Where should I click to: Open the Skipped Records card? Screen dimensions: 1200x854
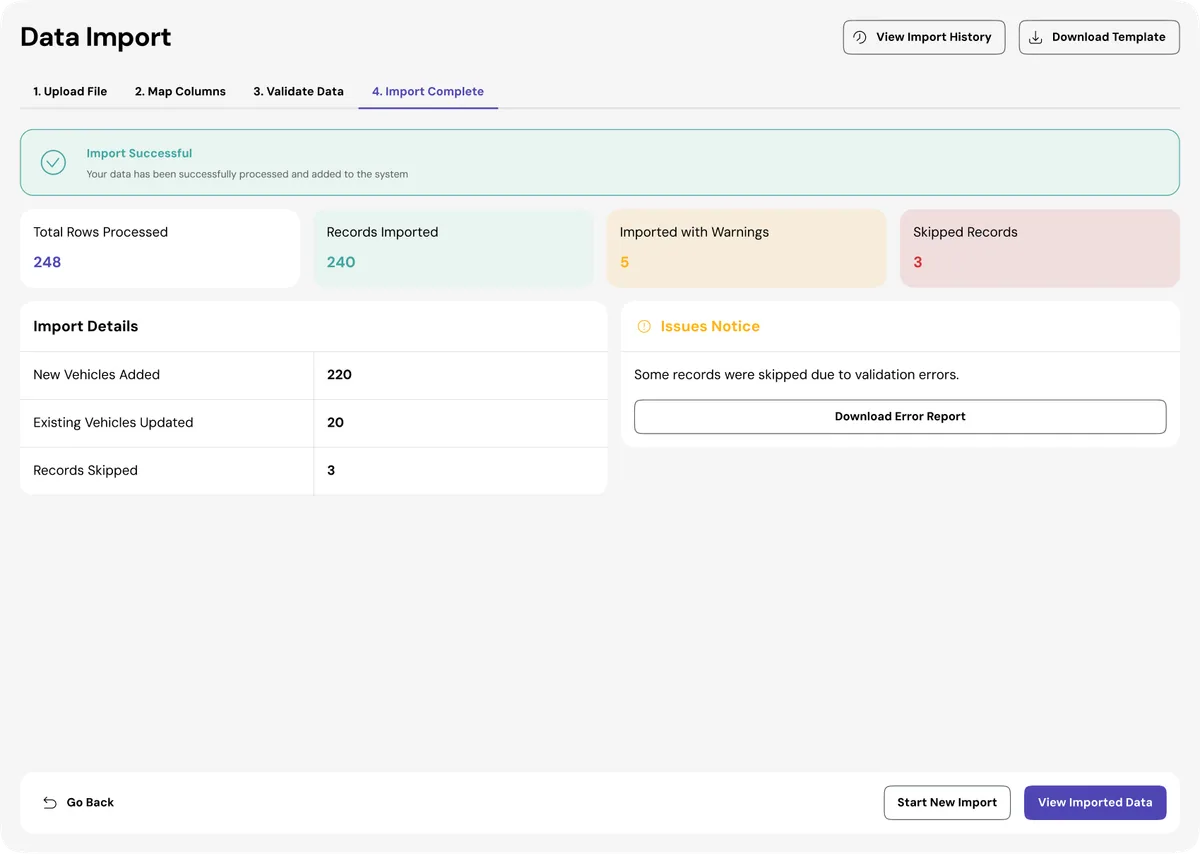1039,248
